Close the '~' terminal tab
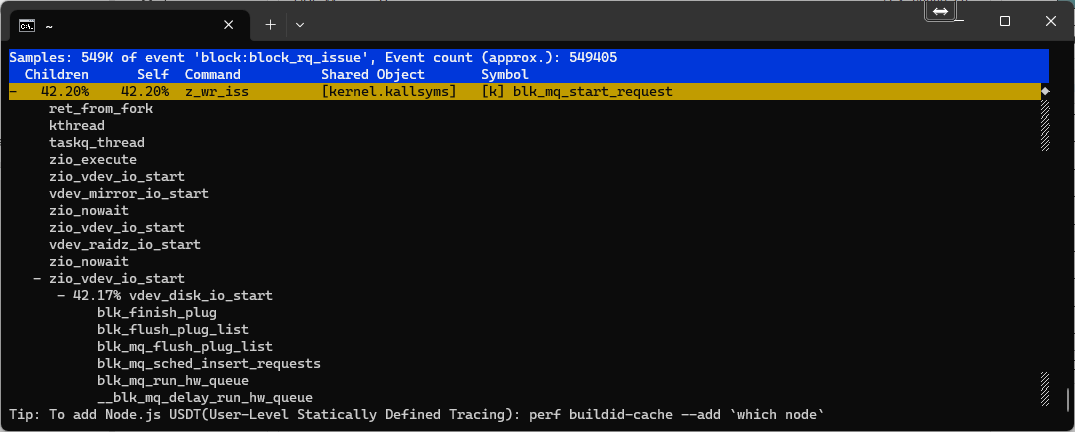The height and width of the screenshot is (432, 1075). 232,22
